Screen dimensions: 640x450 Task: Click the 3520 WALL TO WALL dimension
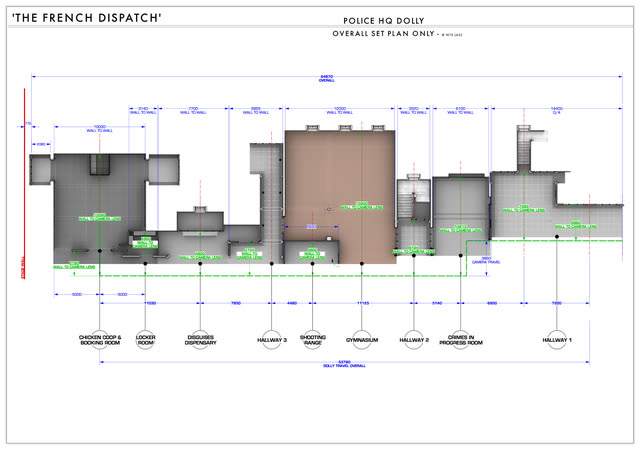413,110
